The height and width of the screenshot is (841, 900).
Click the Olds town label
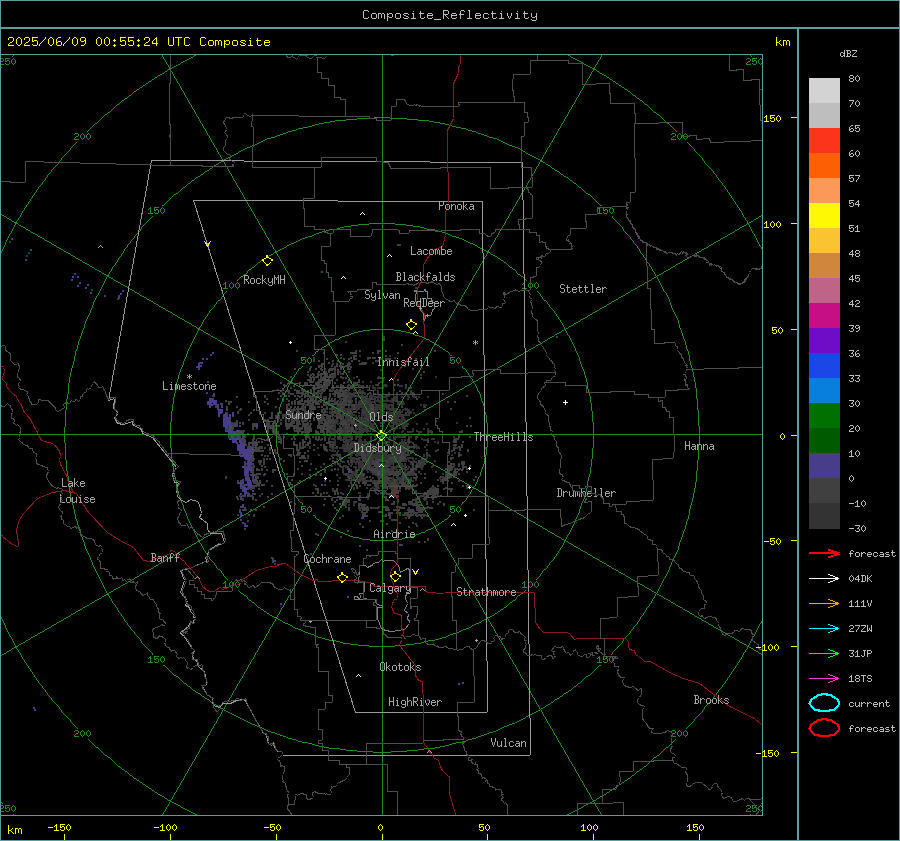pyautogui.click(x=381, y=417)
